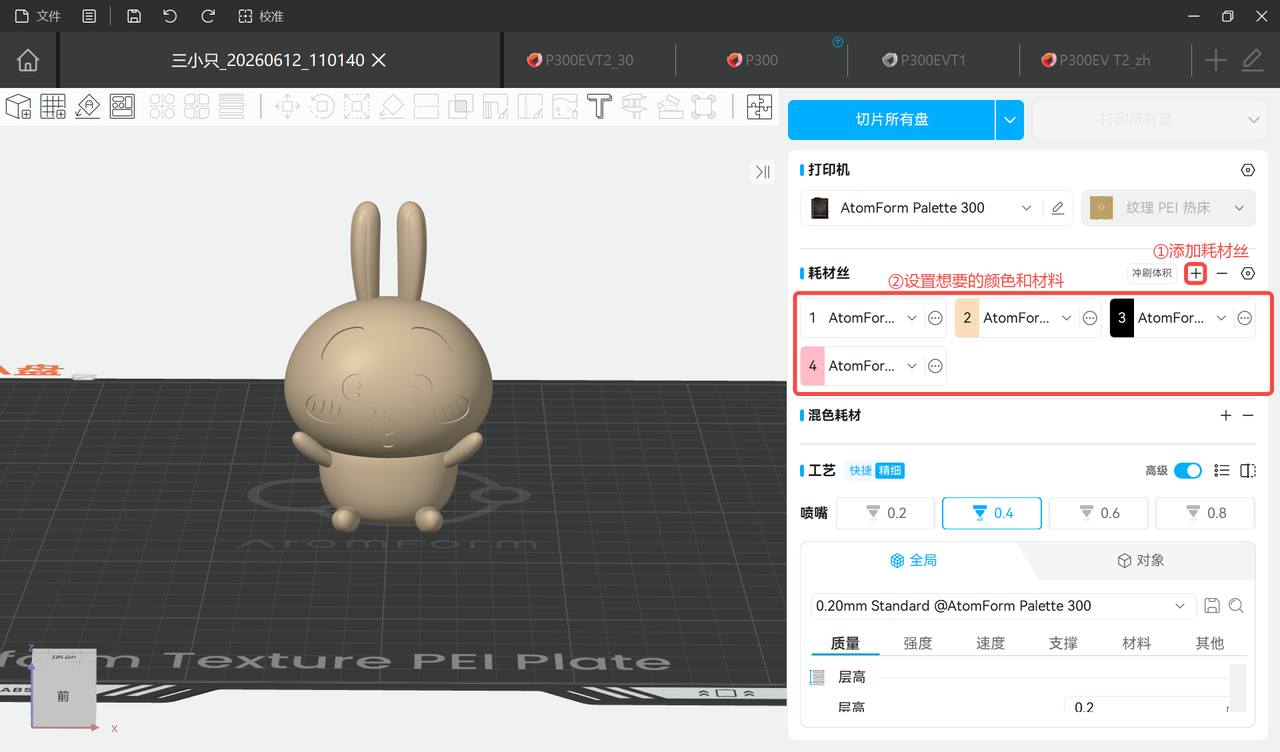Click the add model cube icon

click(19, 106)
